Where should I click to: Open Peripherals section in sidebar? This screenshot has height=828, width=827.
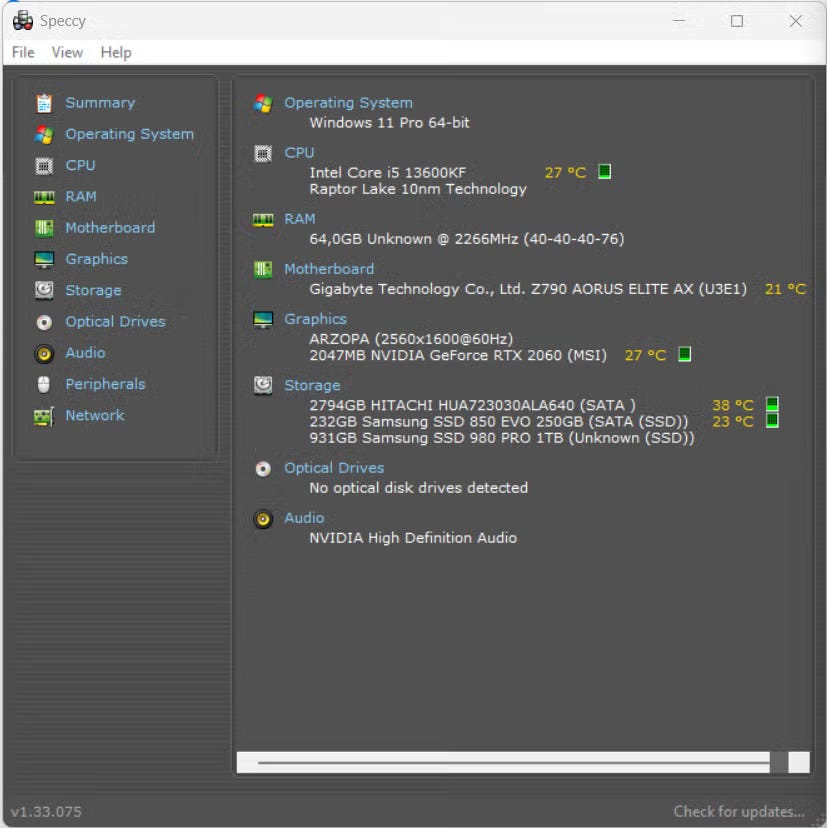(x=105, y=384)
